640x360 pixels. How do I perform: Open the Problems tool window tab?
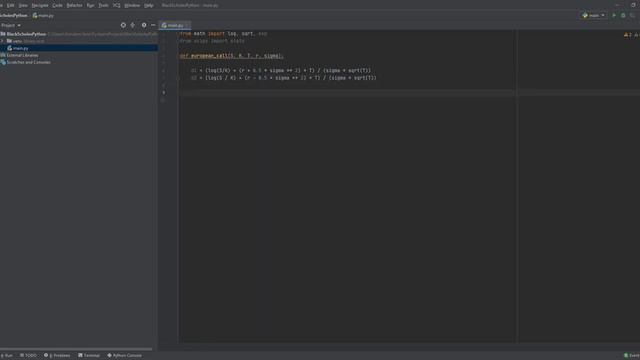pos(57,356)
